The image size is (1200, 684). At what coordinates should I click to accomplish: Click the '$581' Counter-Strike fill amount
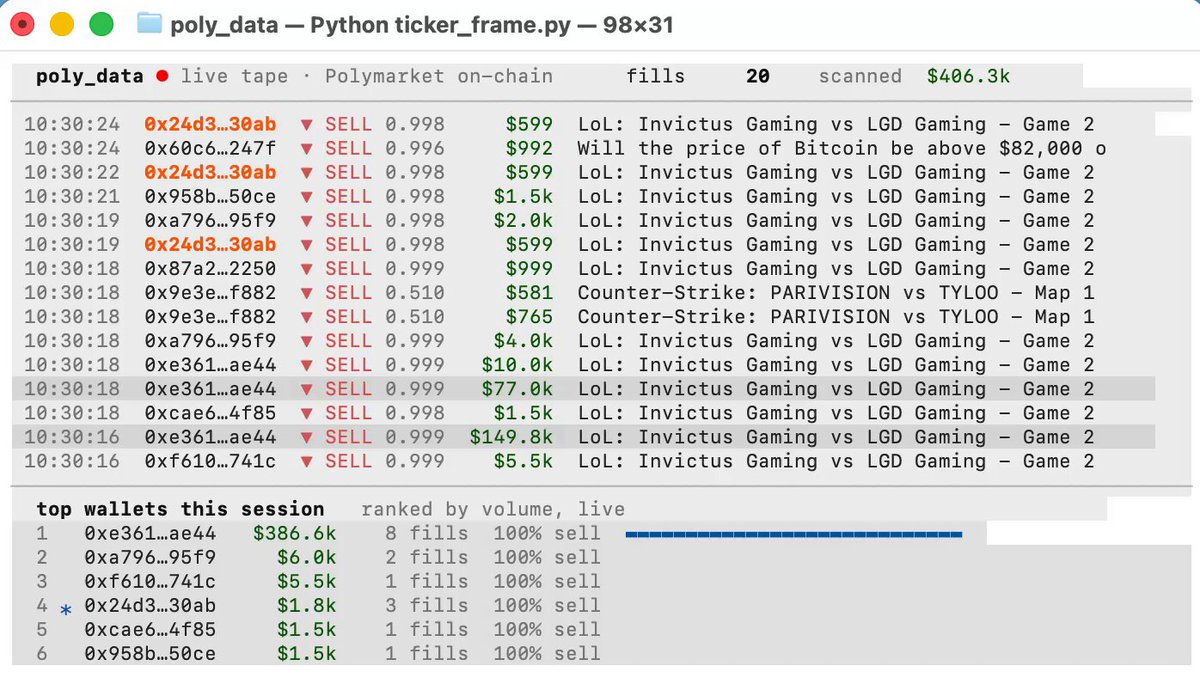[x=529, y=293]
